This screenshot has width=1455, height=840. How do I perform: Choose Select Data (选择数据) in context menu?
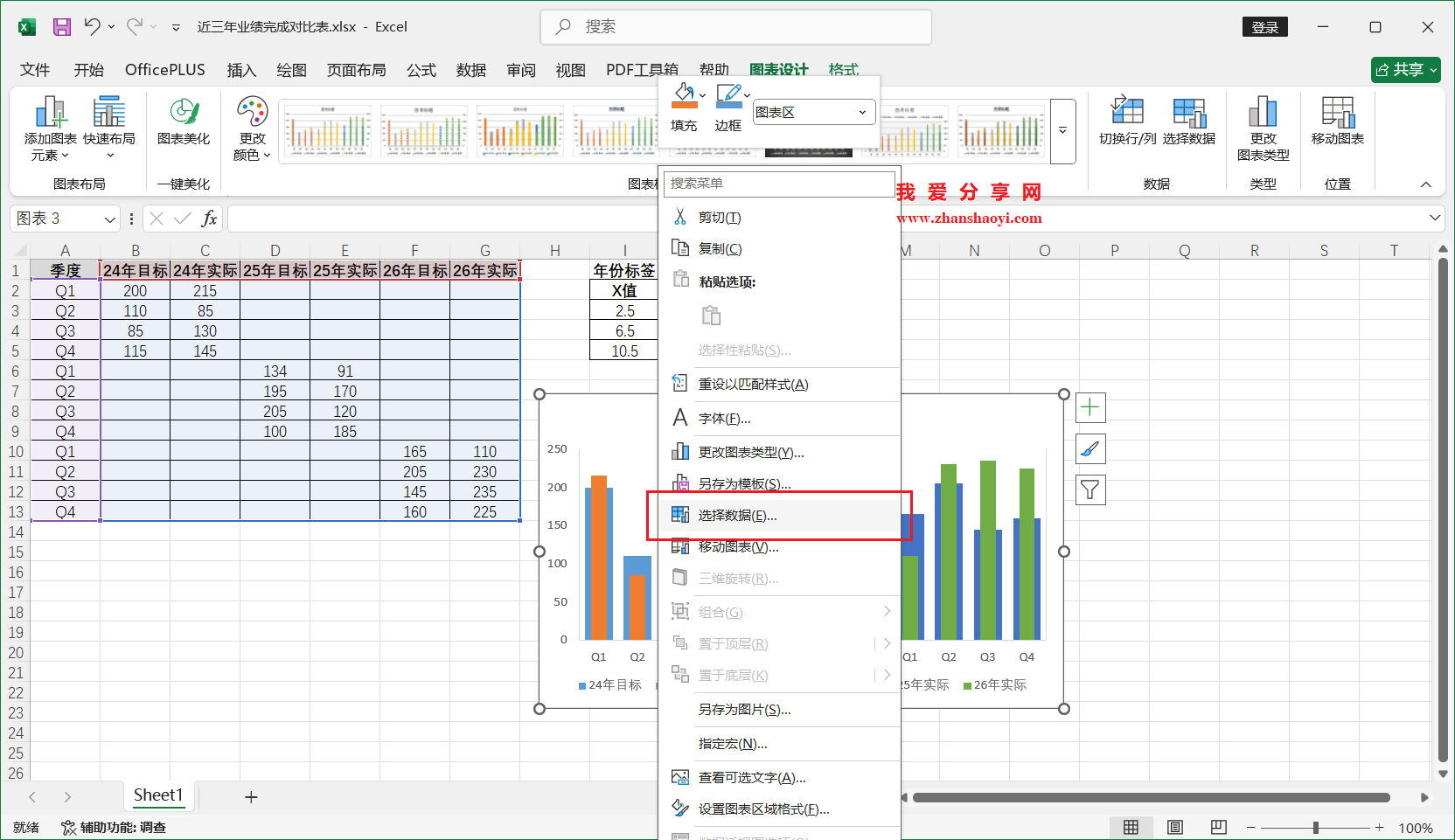tap(780, 516)
